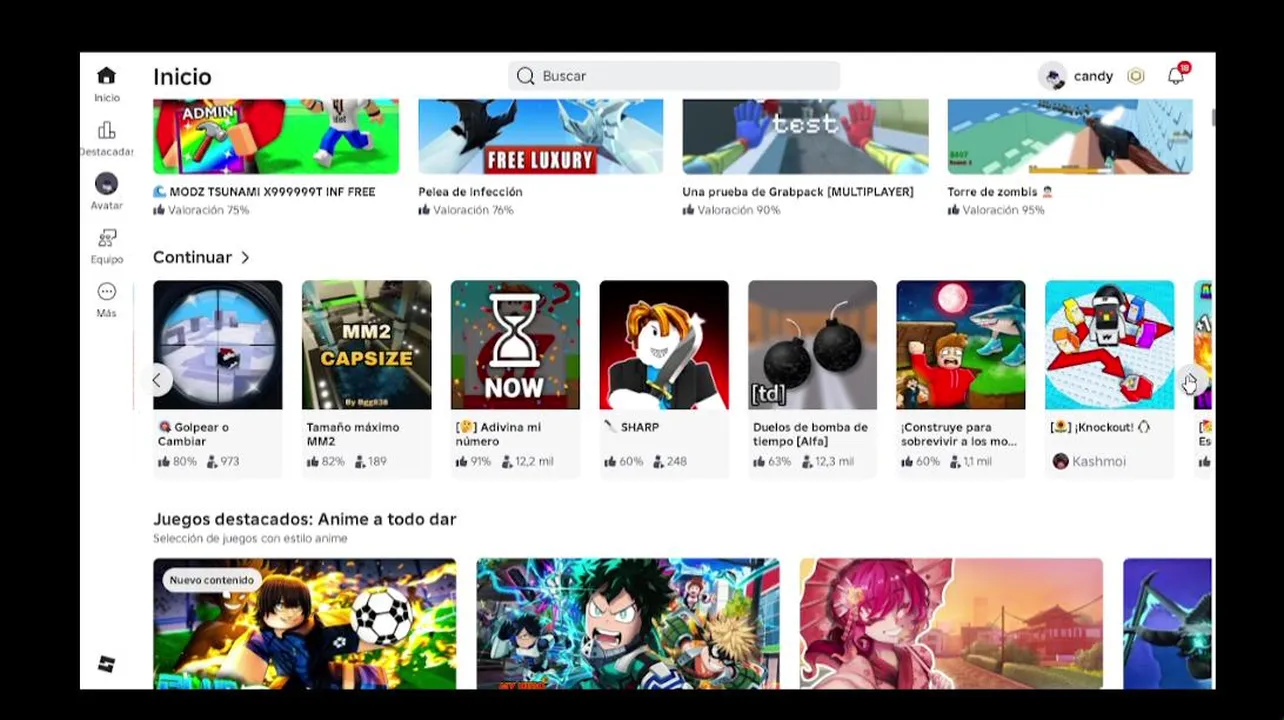Open the Destacadas charts icon

pyautogui.click(x=106, y=131)
